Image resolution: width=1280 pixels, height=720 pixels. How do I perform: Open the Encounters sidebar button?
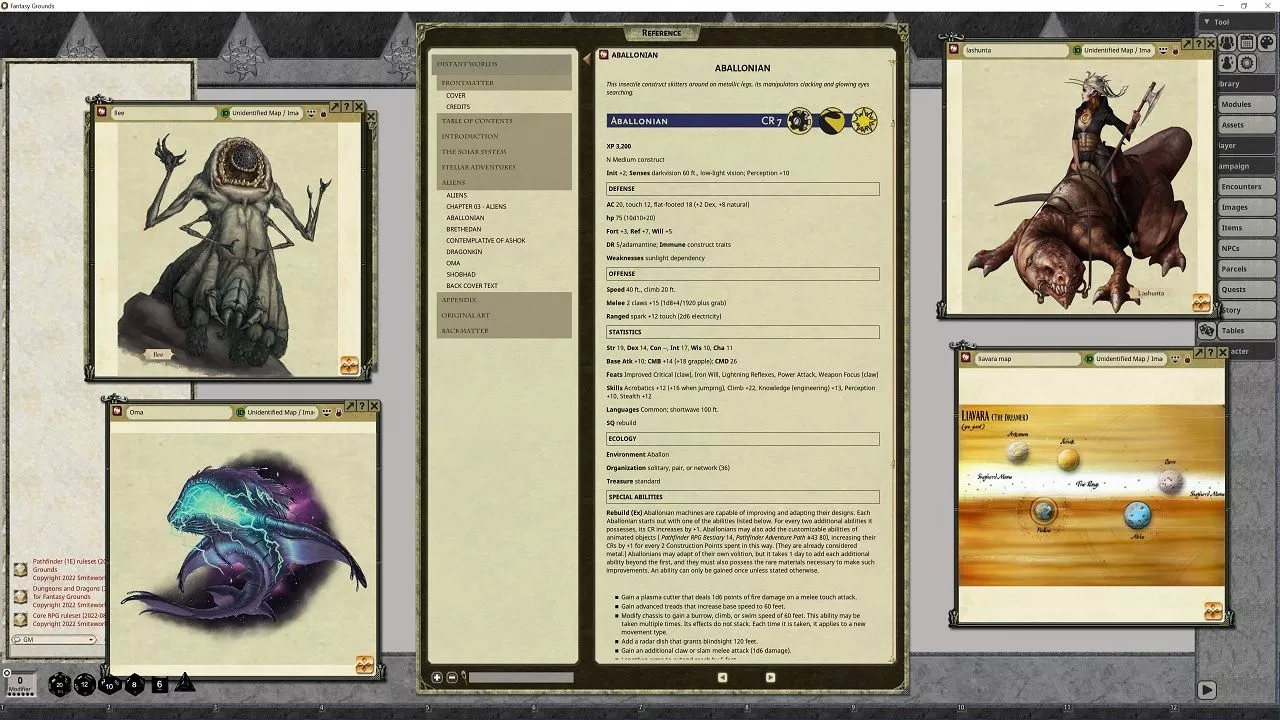click(1246, 186)
